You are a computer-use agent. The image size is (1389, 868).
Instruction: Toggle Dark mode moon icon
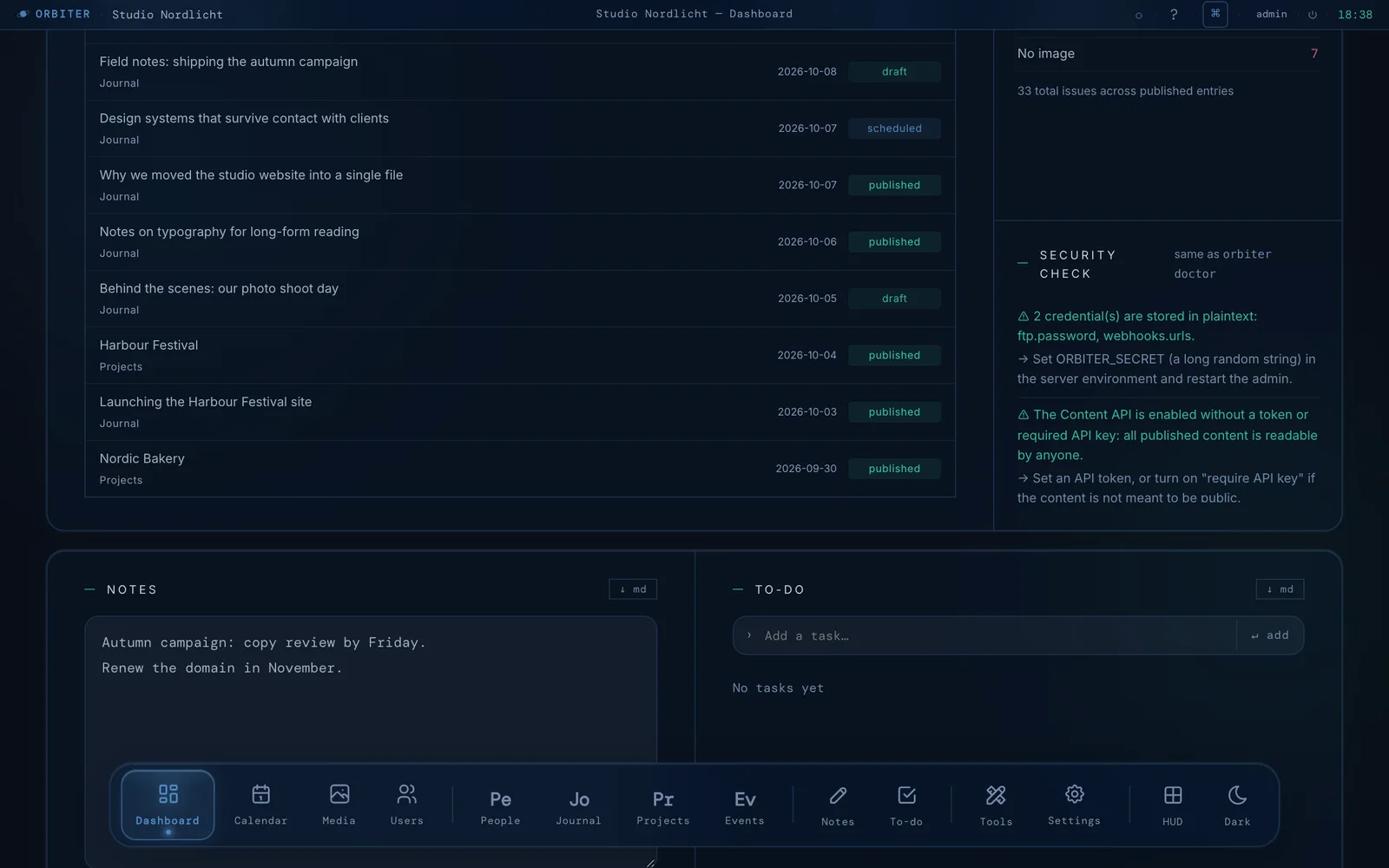pyautogui.click(x=1237, y=805)
